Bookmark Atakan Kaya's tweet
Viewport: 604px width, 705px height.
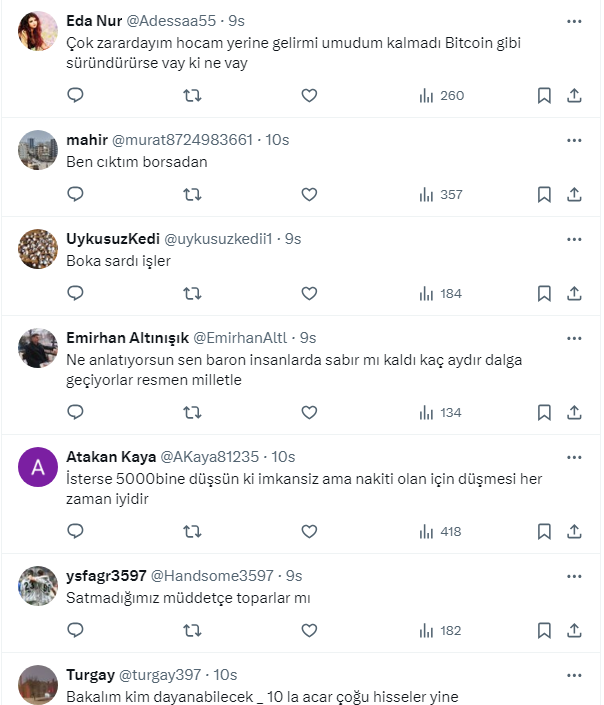tap(544, 531)
